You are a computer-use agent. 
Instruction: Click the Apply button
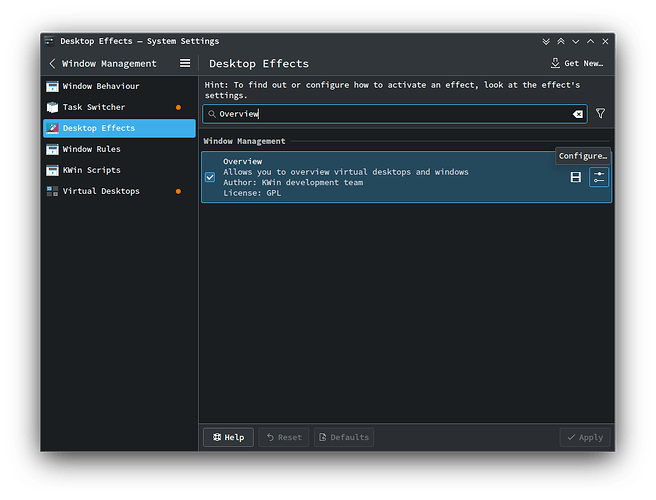click(x=585, y=437)
